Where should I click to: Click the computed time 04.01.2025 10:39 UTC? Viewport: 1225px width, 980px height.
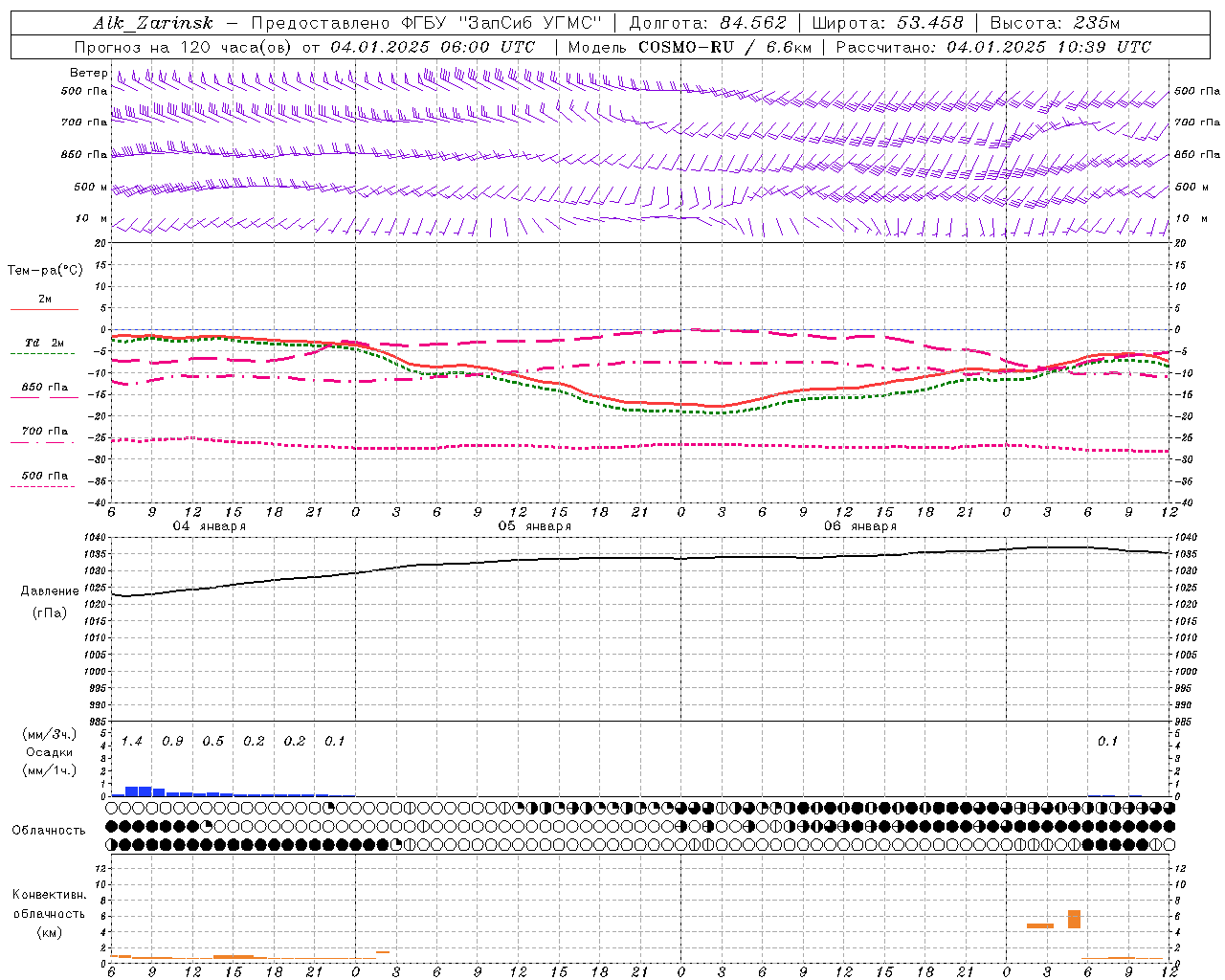click(1049, 47)
